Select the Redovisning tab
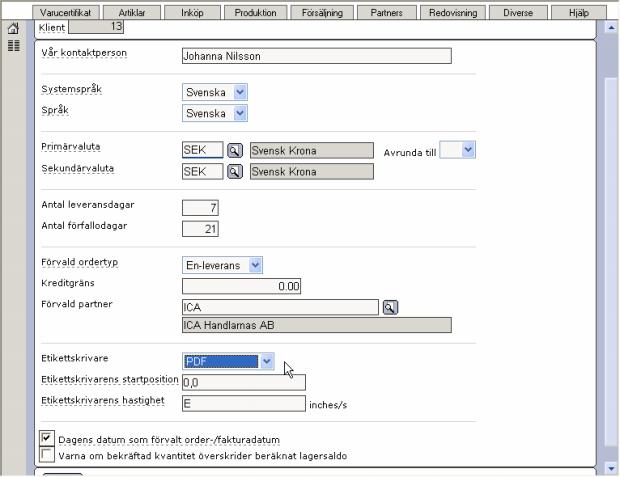Screen dimensions: 620x477 coord(453,13)
